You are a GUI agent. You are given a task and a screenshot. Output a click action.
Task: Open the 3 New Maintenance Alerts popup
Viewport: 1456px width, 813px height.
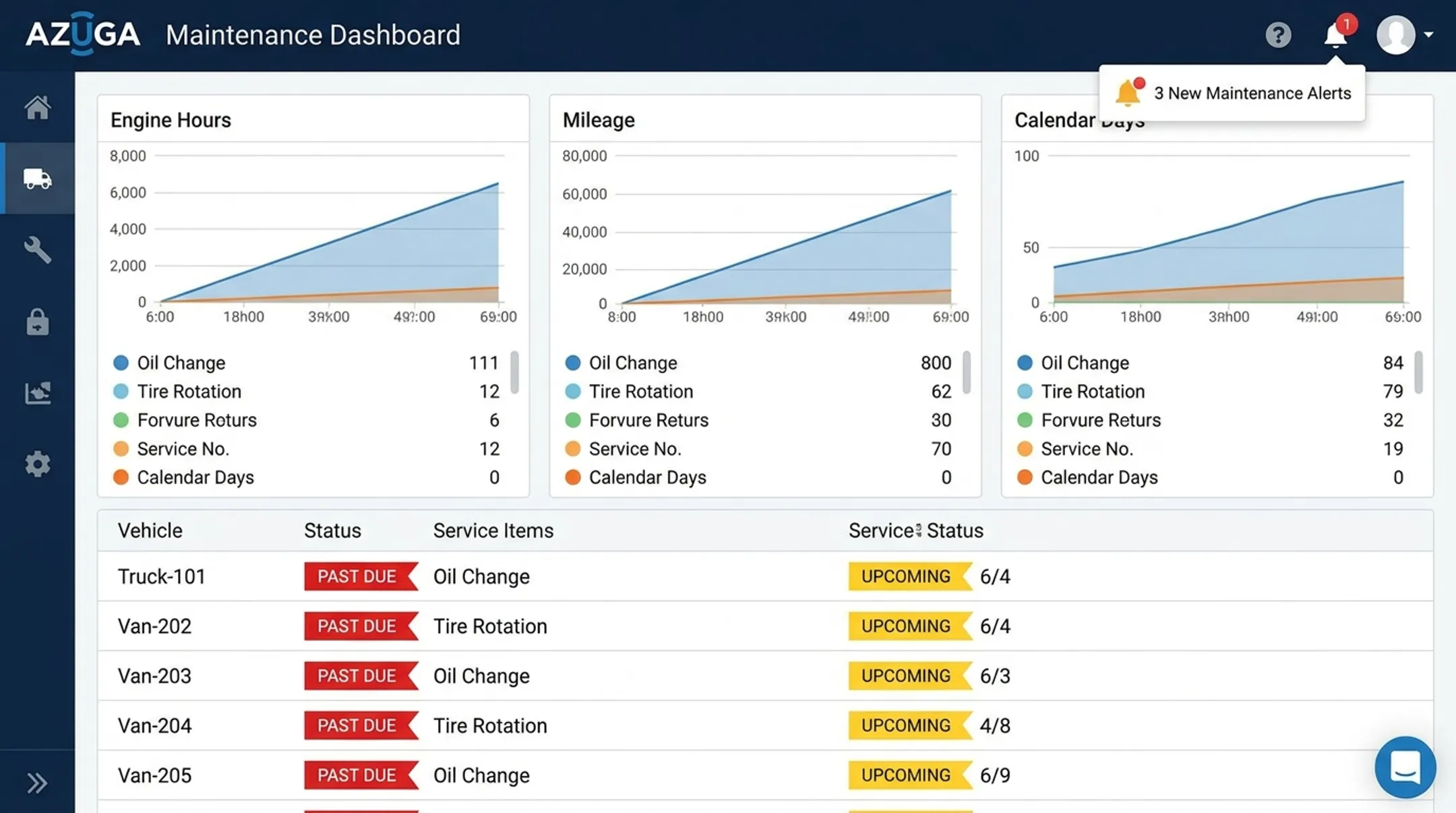pyautogui.click(x=1232, y=93)
